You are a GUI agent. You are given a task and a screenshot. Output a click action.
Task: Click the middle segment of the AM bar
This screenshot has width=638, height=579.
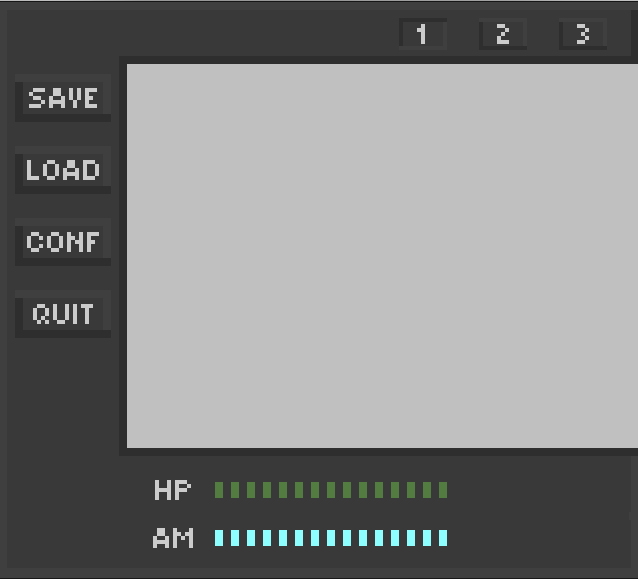331,538
